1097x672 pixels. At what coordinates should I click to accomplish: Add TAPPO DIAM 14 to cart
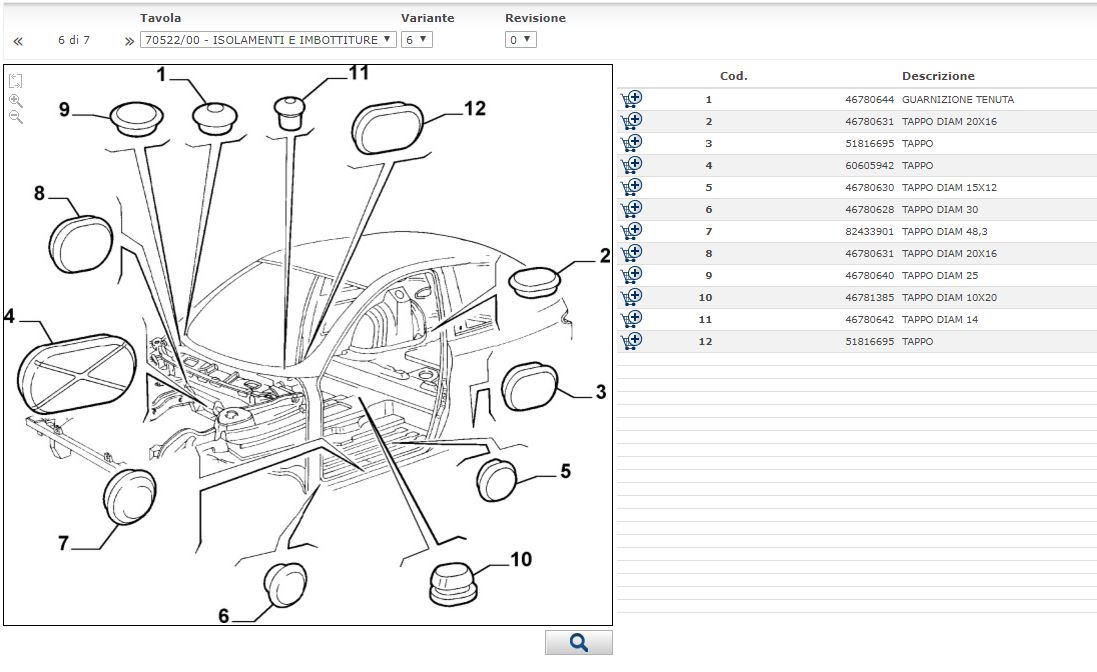coord(631,319)
